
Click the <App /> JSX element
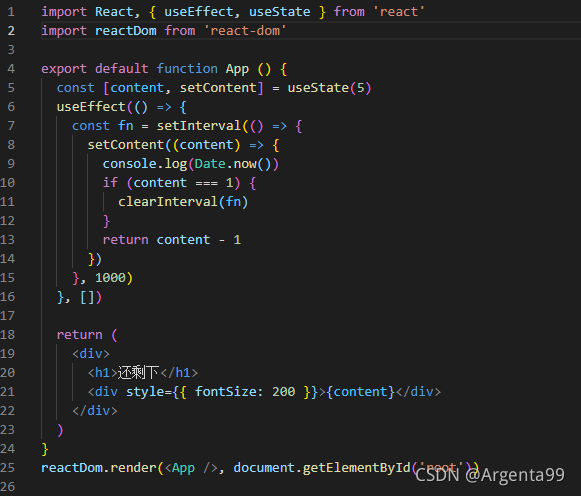click(x=191, y=468)
